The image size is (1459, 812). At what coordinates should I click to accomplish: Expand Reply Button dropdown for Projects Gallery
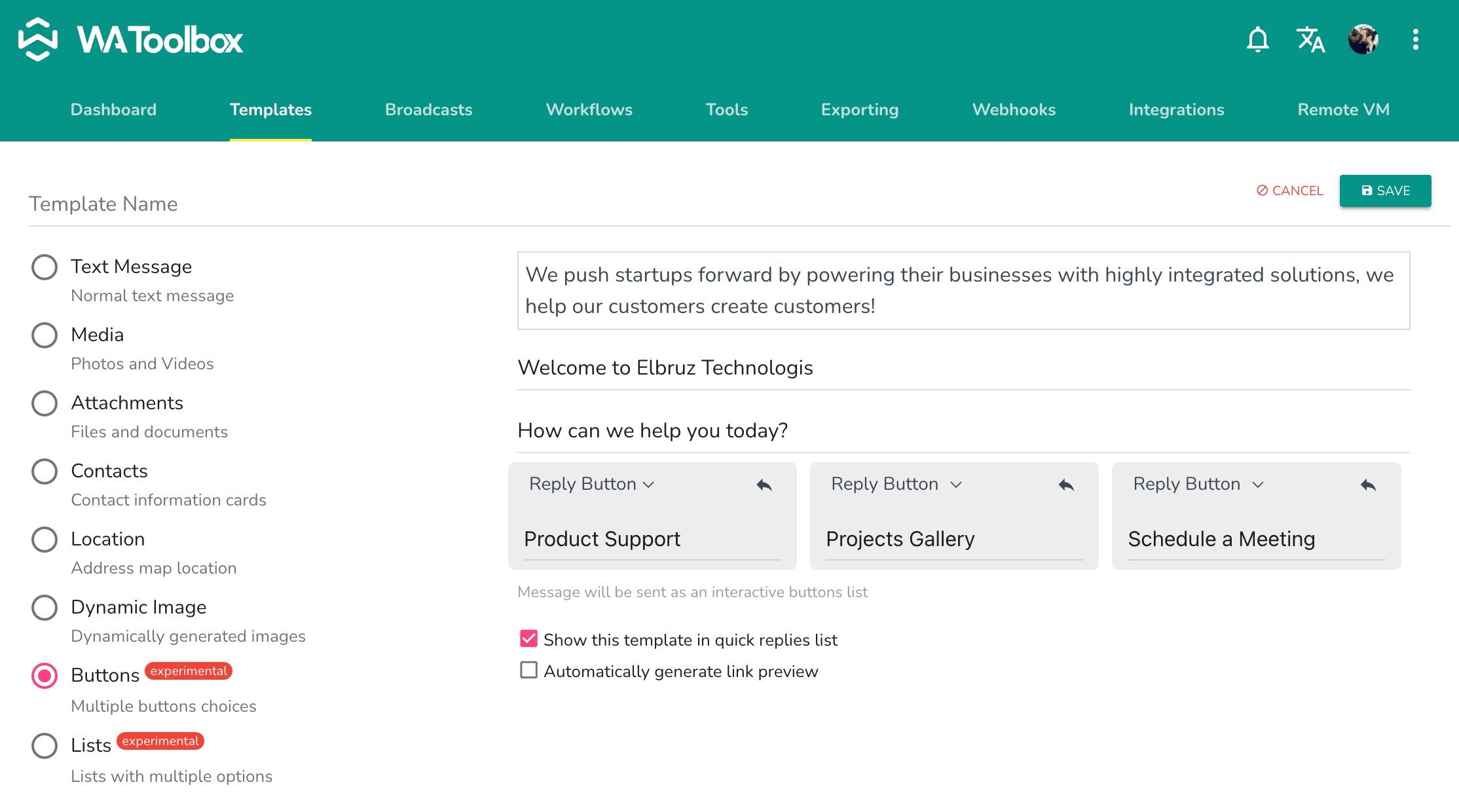coord(895,484)
